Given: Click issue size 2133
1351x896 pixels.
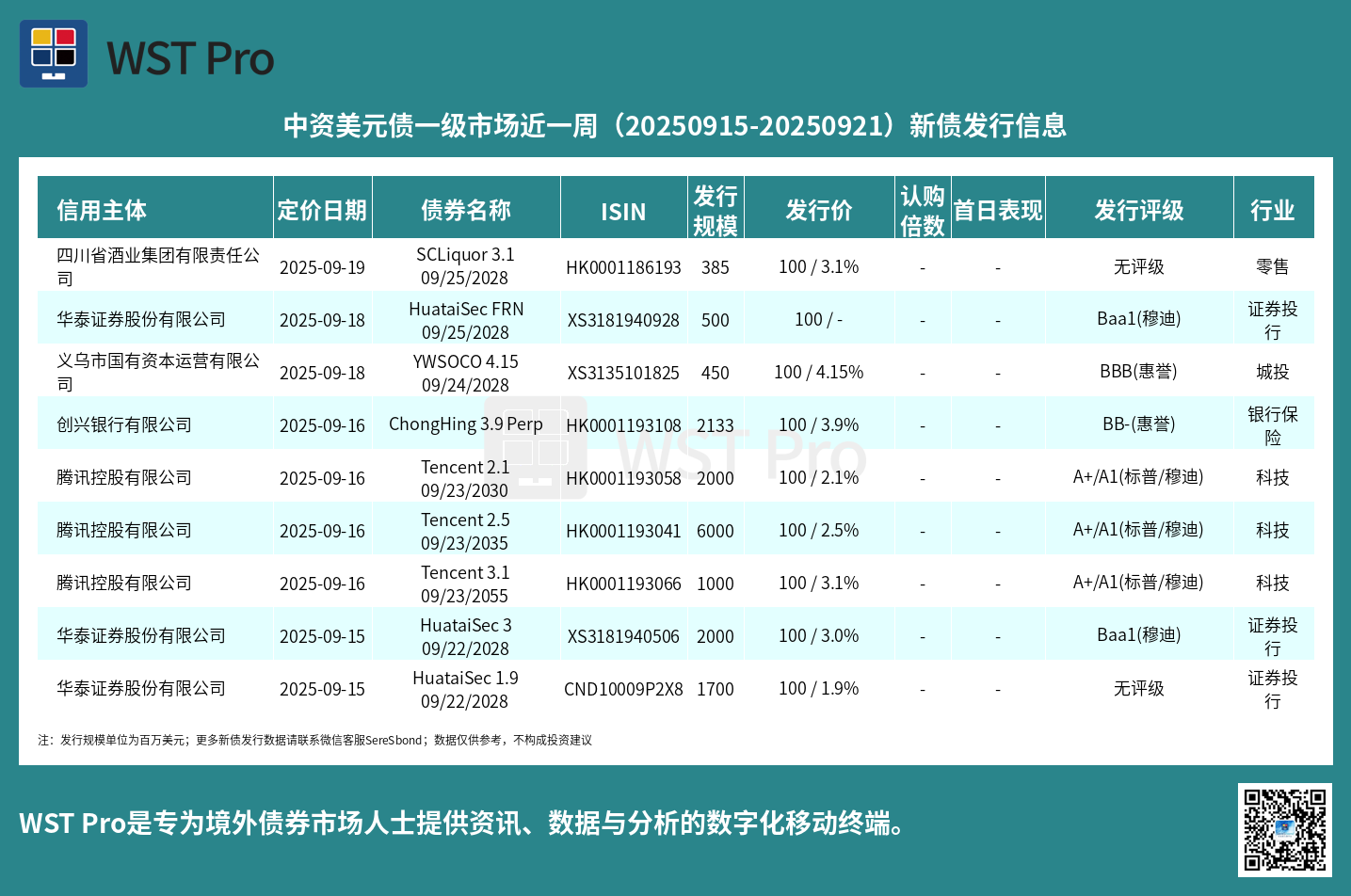Looking at the screenshot, I should point(716,425).
